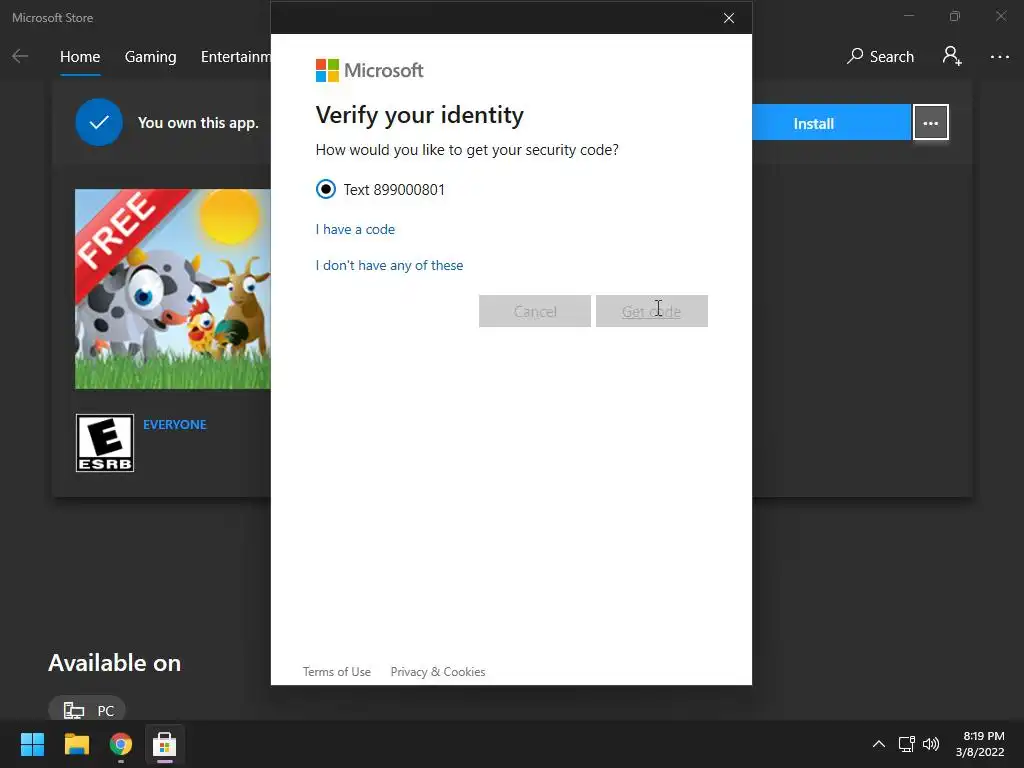
Task: Click 'I don't have any of these'
Action: tap(389, 265)
